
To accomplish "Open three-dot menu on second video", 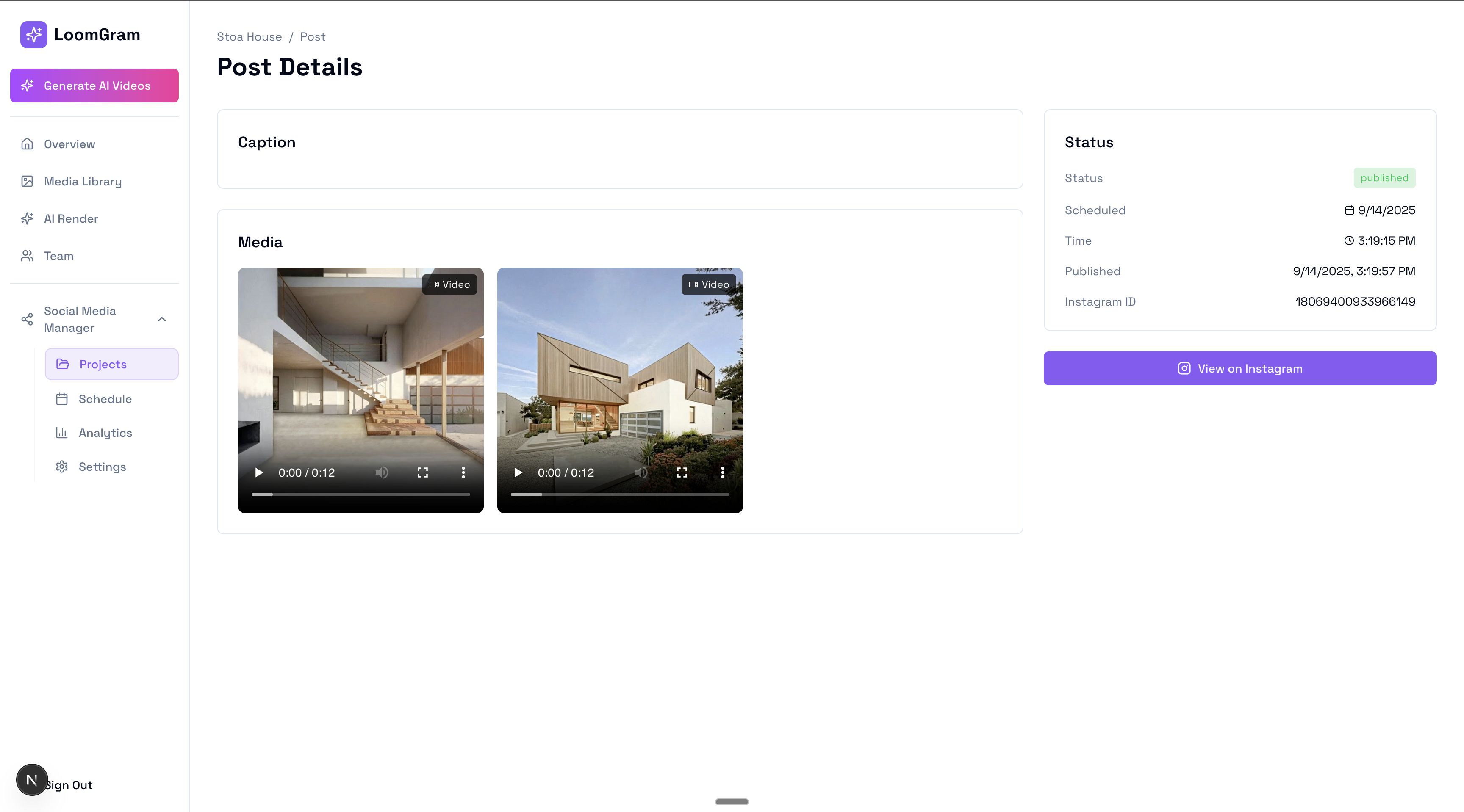I will [x=722, y=472].
